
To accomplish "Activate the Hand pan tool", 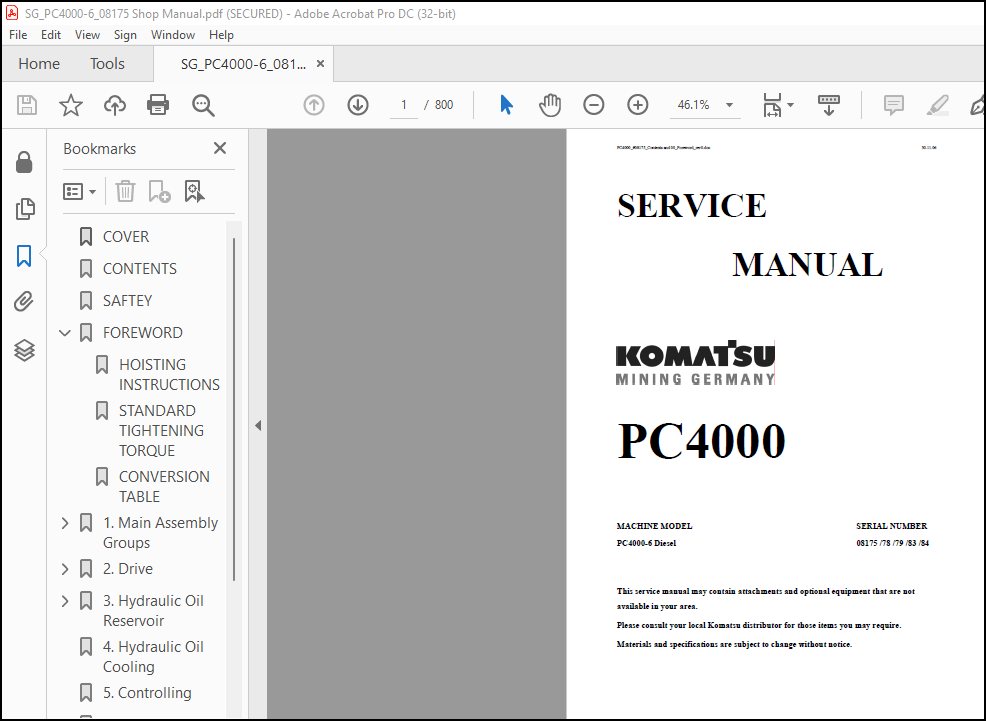I will pos(550,105).
